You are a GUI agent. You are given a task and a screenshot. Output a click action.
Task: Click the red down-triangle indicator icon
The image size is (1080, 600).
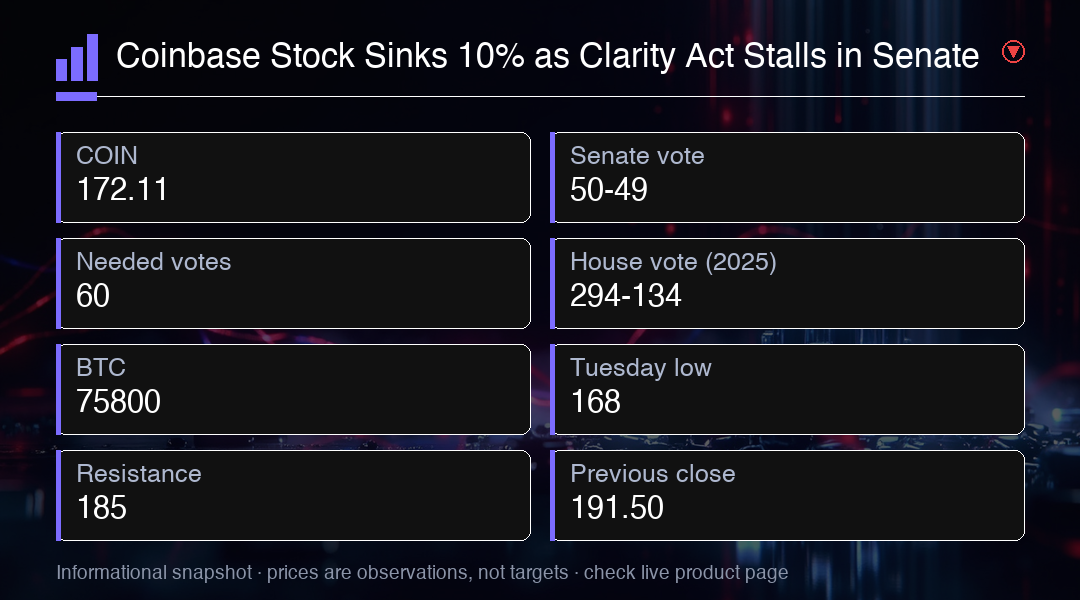(1013, 52)
